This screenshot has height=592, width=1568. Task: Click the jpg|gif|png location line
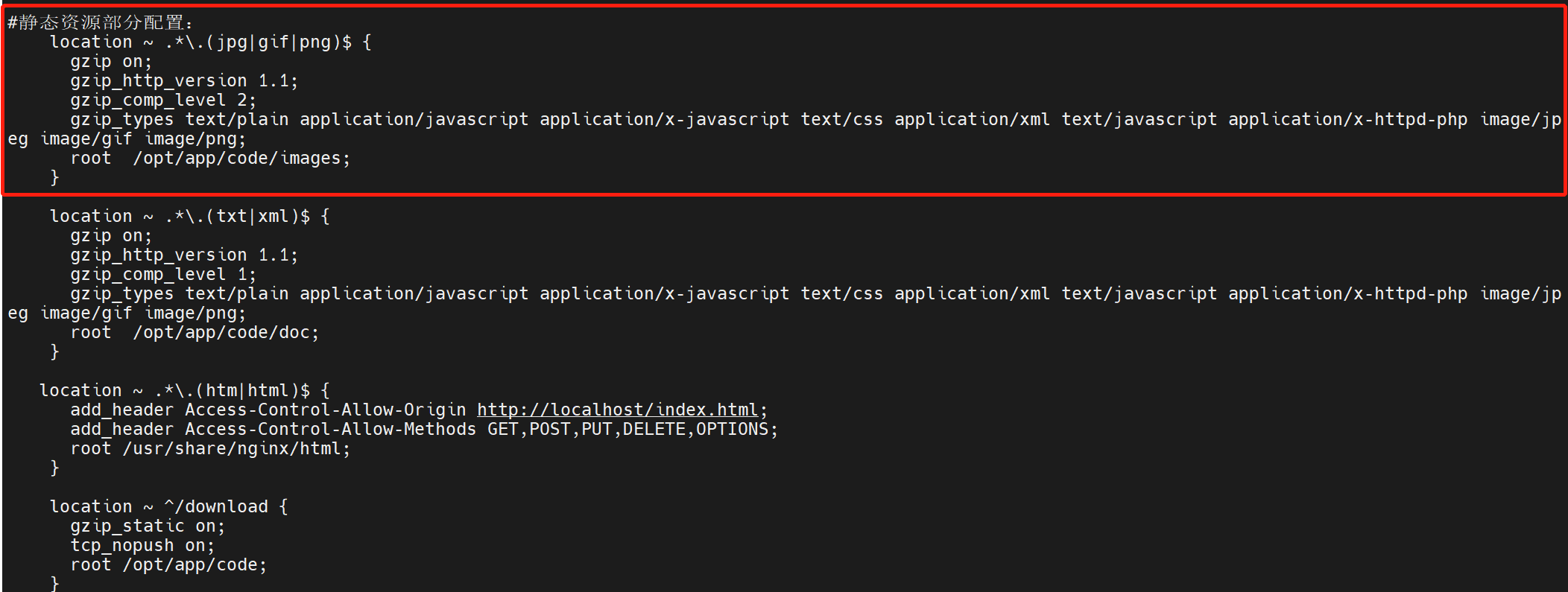point(210,42)
